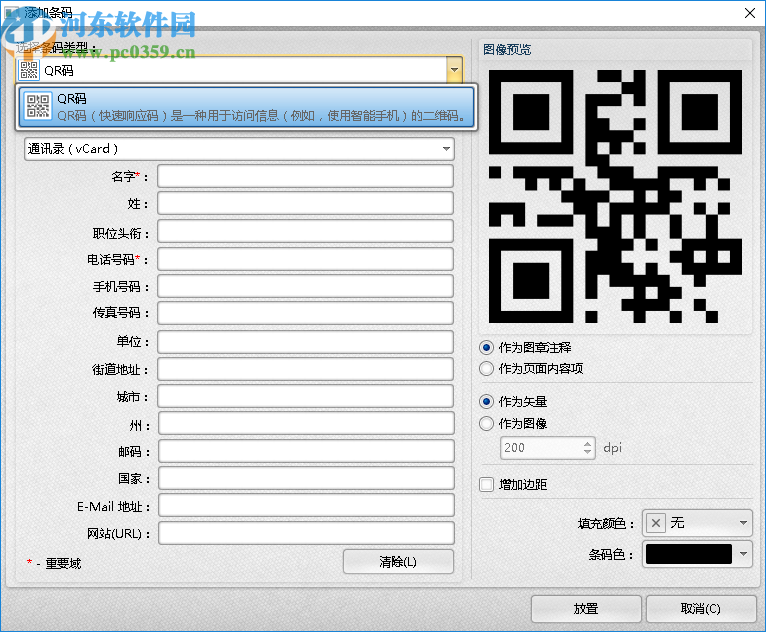Expand the barcode type dropdown arrow
This screenshot has height=632, width=766.
point(454,70)
